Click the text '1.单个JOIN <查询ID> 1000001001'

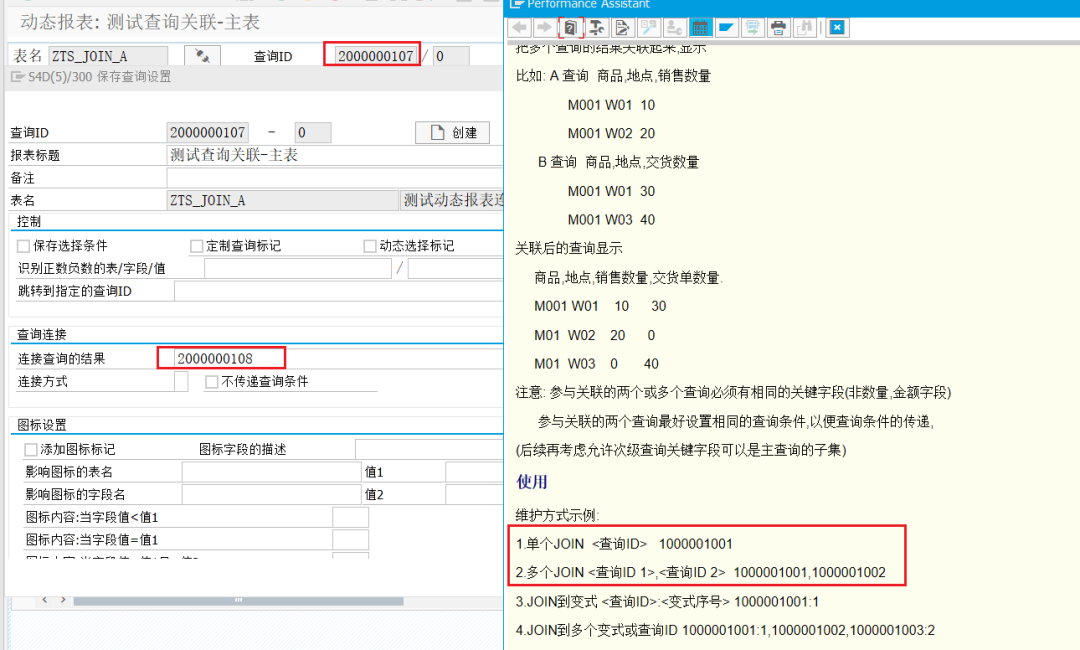pyautogui.click(x=624, y=544)
